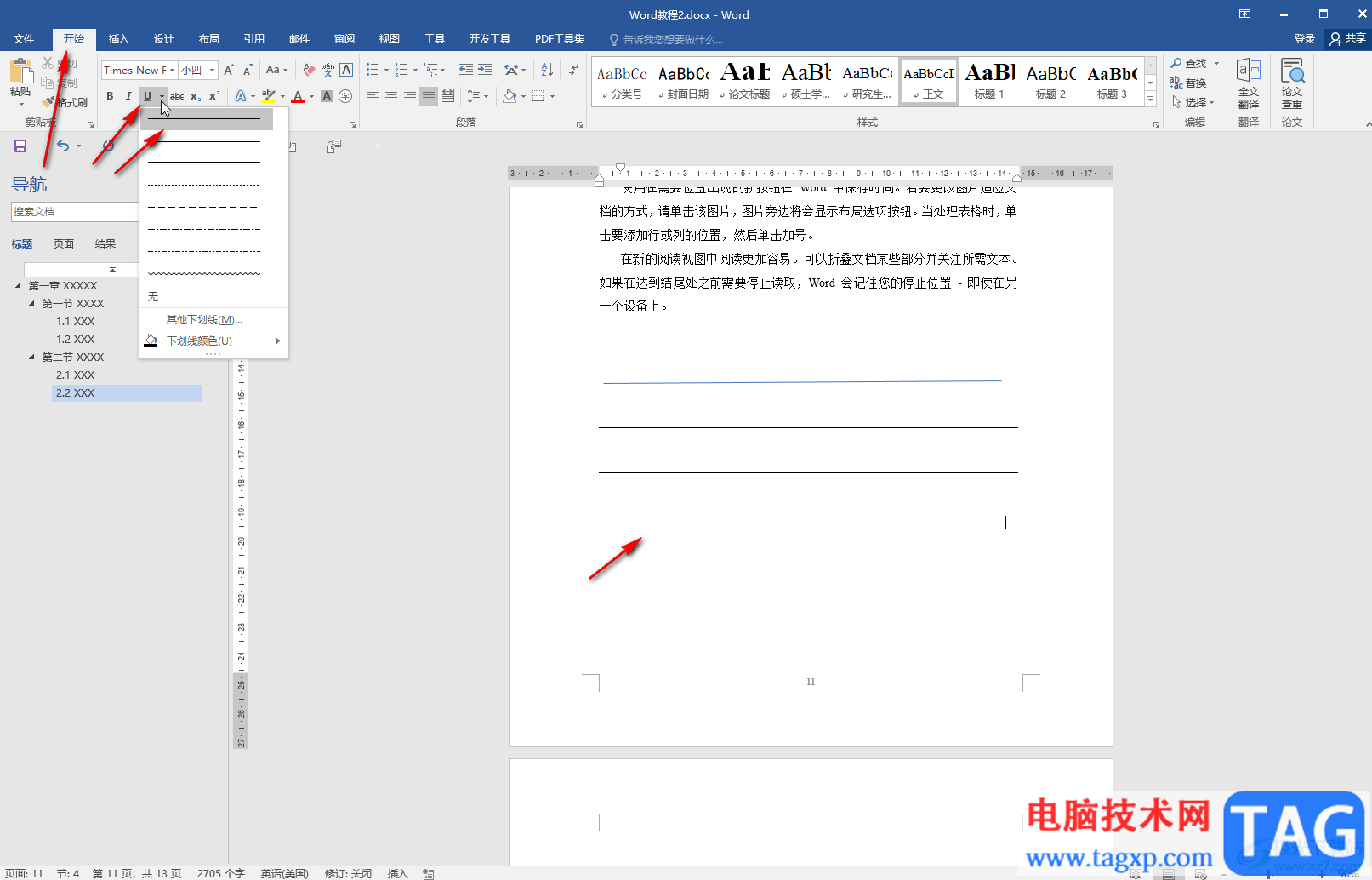Open the 小四 font size dropdown

coord(213,70)
